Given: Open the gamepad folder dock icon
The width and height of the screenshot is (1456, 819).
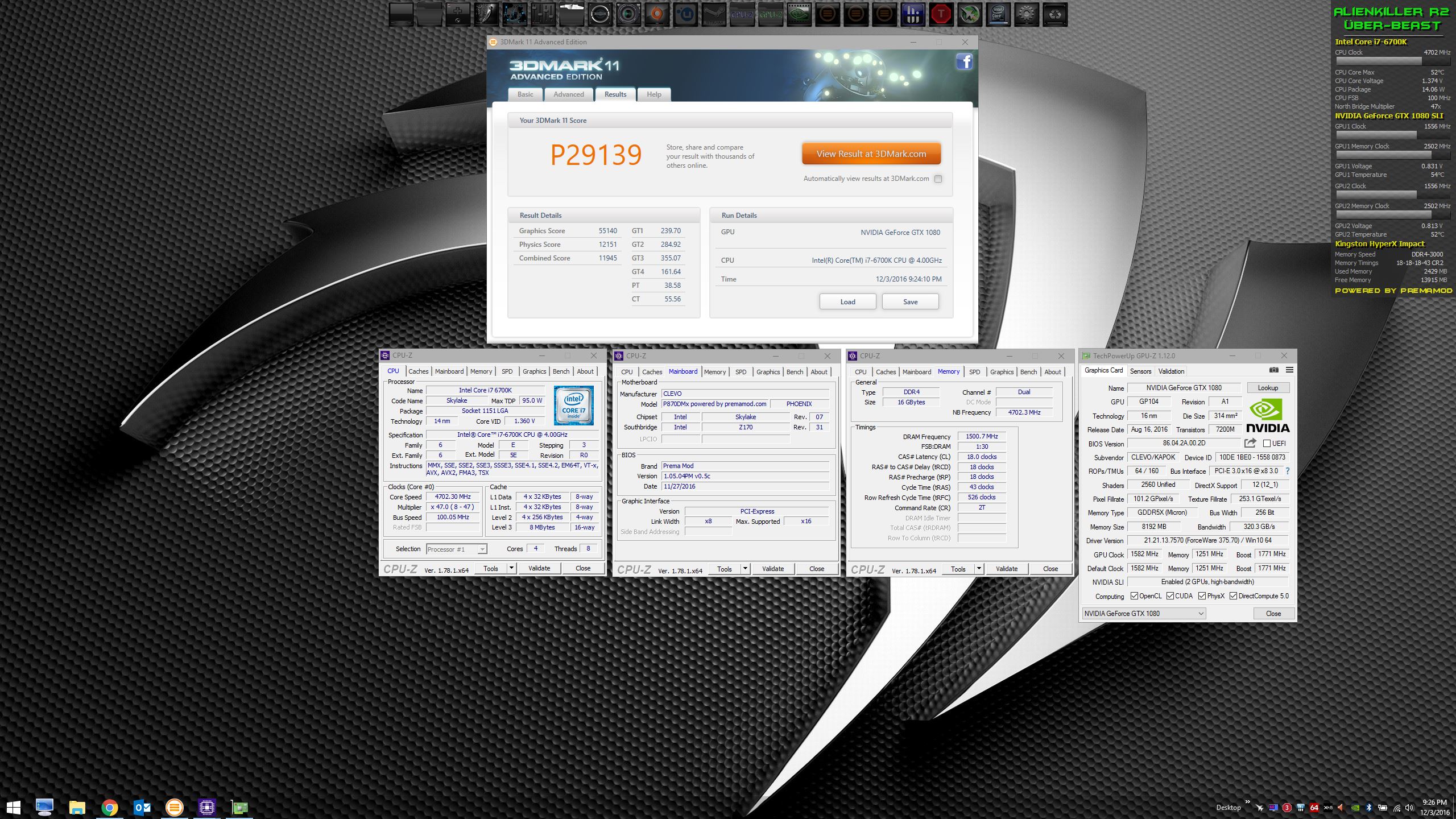Looking at the screenshot, I should 458,15.
